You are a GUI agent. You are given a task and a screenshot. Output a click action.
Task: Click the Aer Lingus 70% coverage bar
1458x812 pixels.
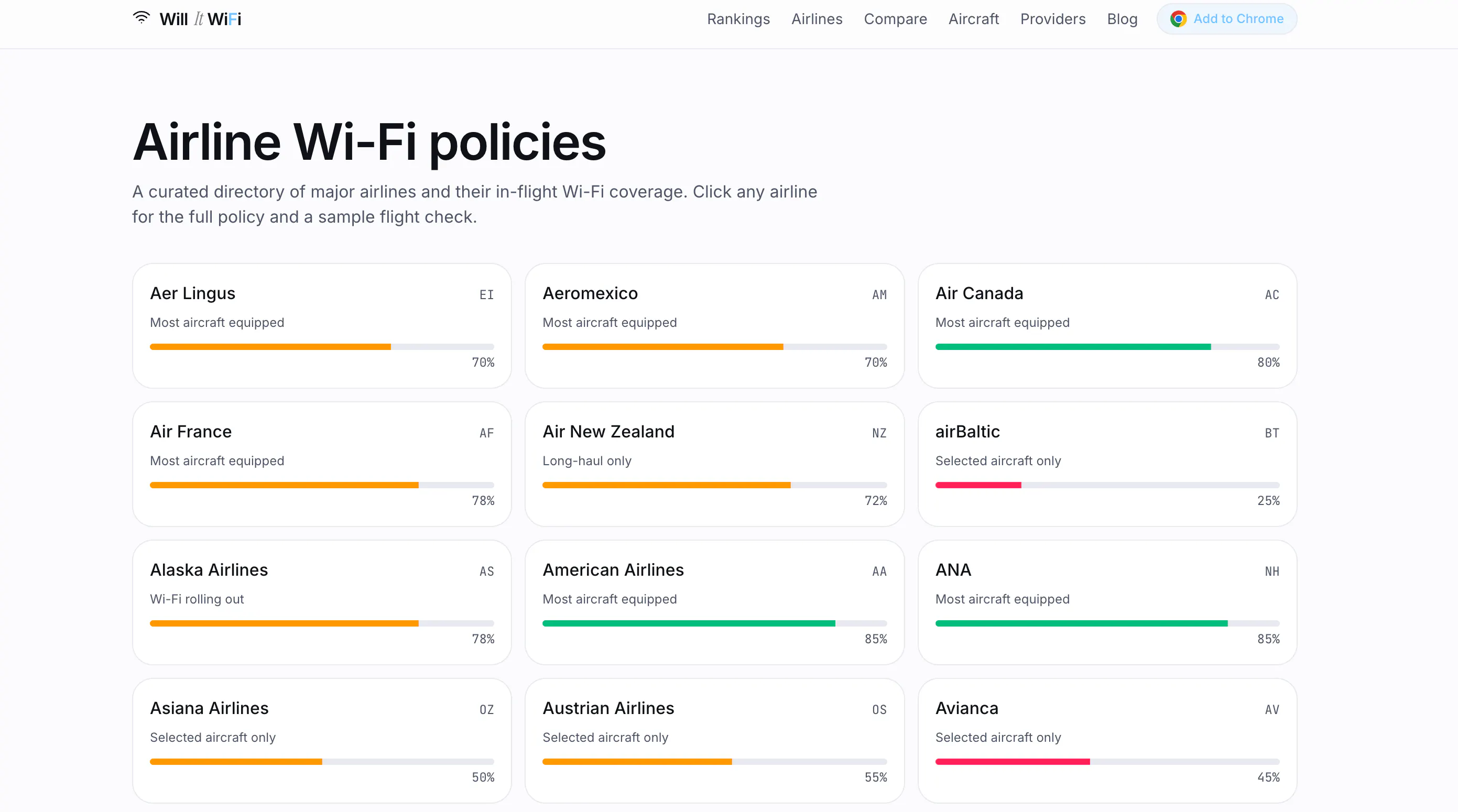click(x=321, y=347)
